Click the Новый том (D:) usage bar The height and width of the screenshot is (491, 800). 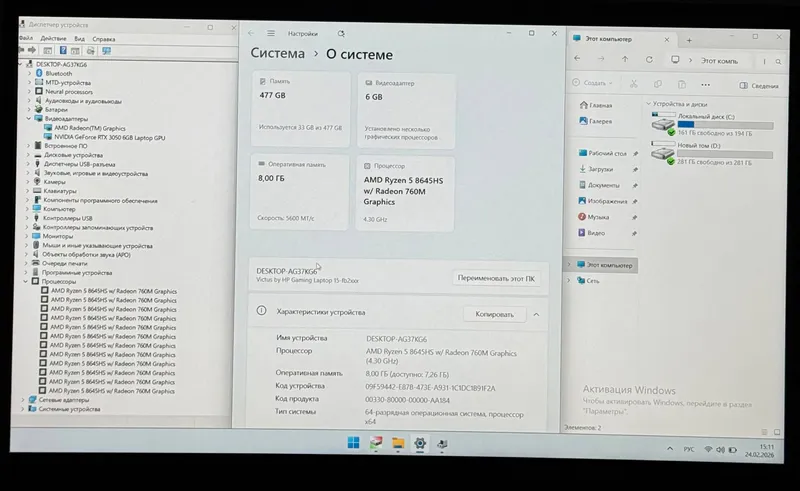click(x=724, y=154)
